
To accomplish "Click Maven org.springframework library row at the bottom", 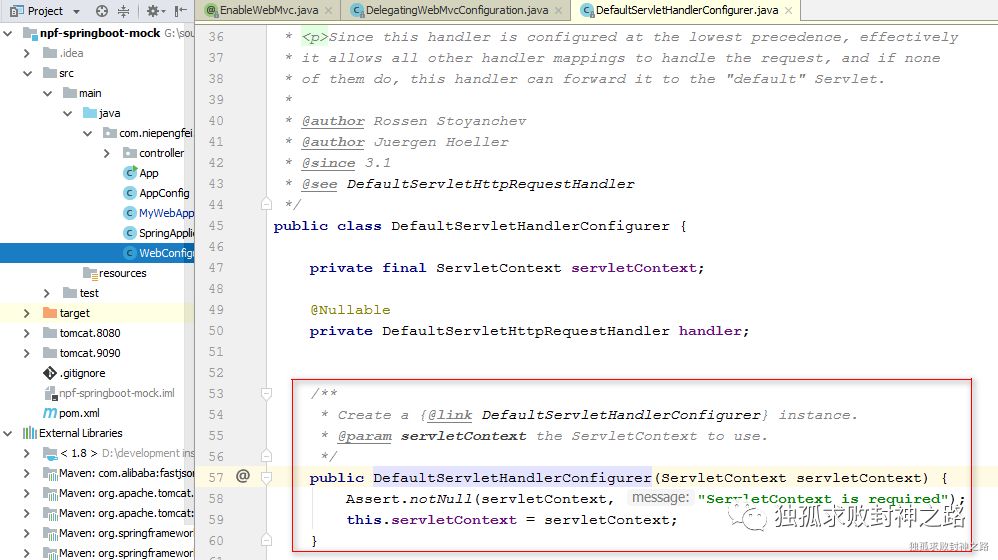I will click(125, 553).
